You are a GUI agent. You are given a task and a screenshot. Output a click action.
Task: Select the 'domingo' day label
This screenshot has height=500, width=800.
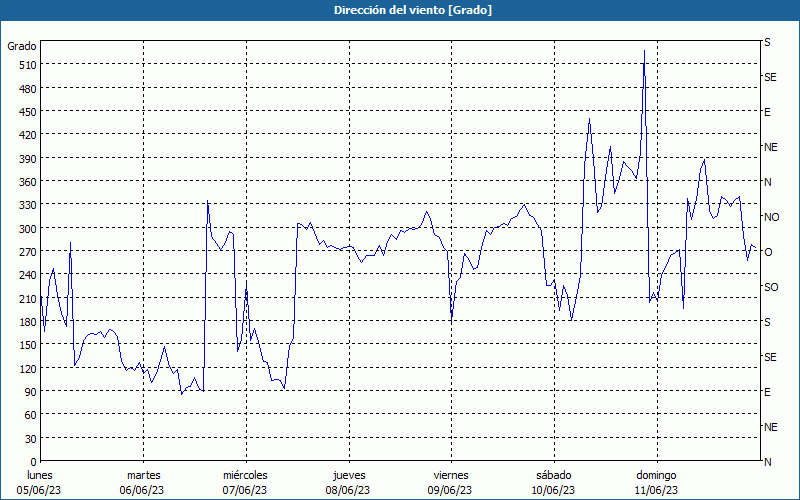[656, 475]
